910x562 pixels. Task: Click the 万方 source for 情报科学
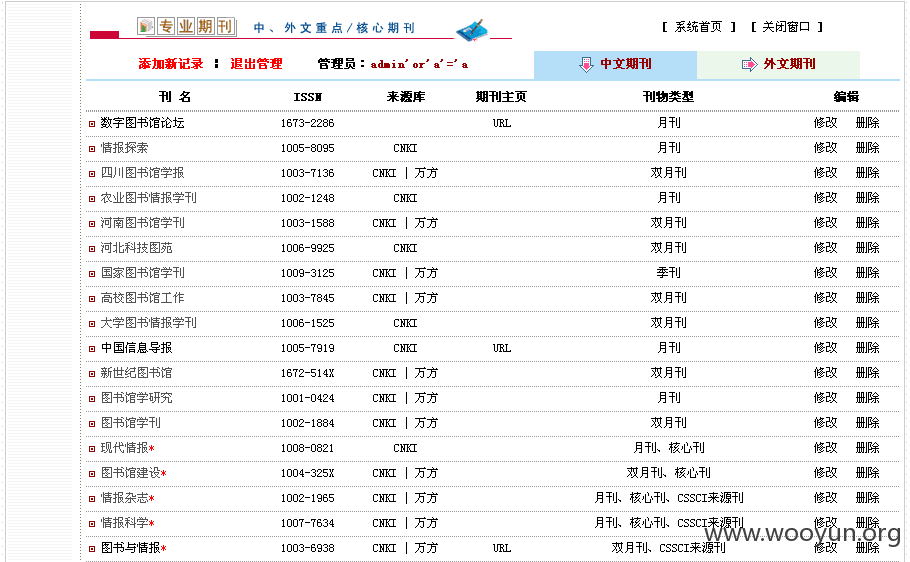pos(426,523)
